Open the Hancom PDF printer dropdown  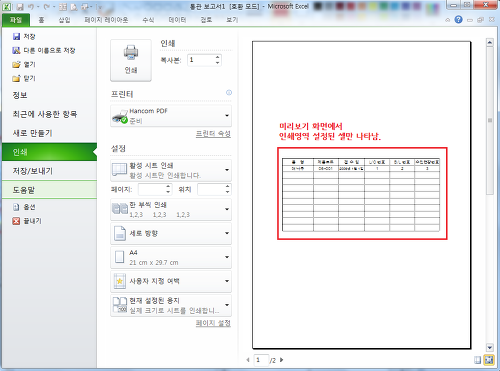(171, 116)
